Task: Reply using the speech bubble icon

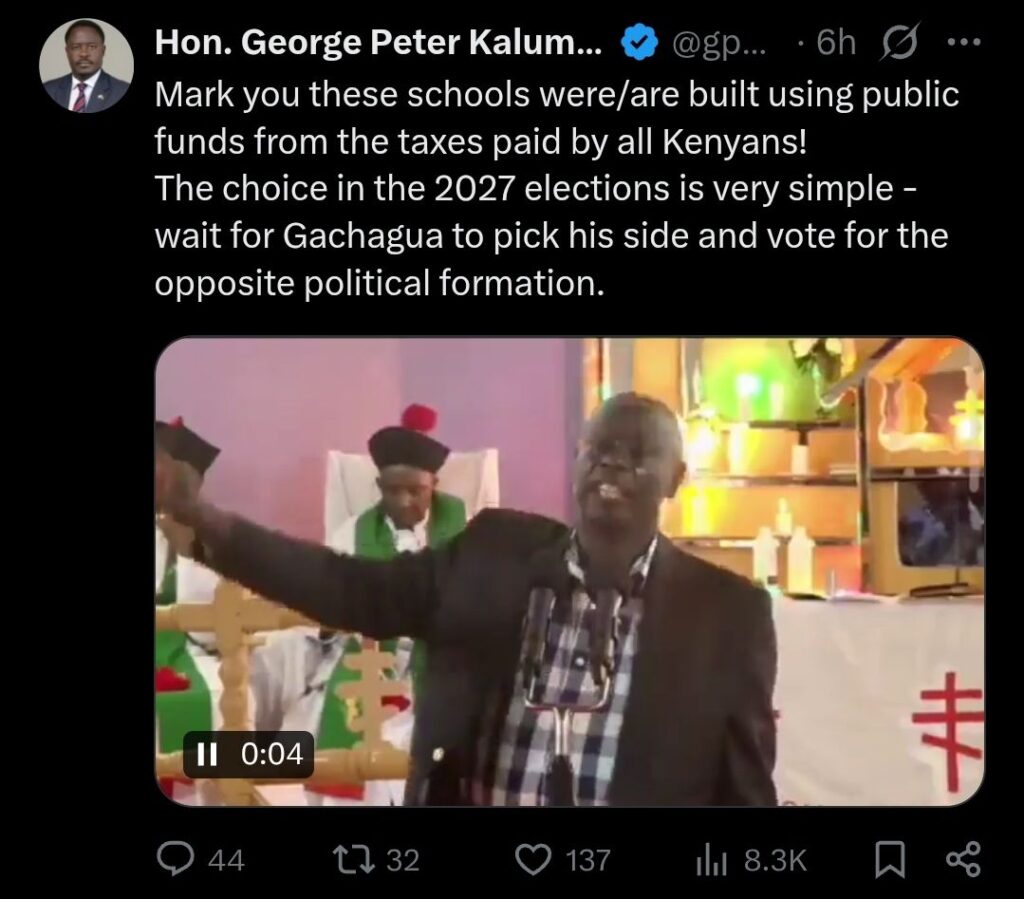Action: click(x=178, y=859)
